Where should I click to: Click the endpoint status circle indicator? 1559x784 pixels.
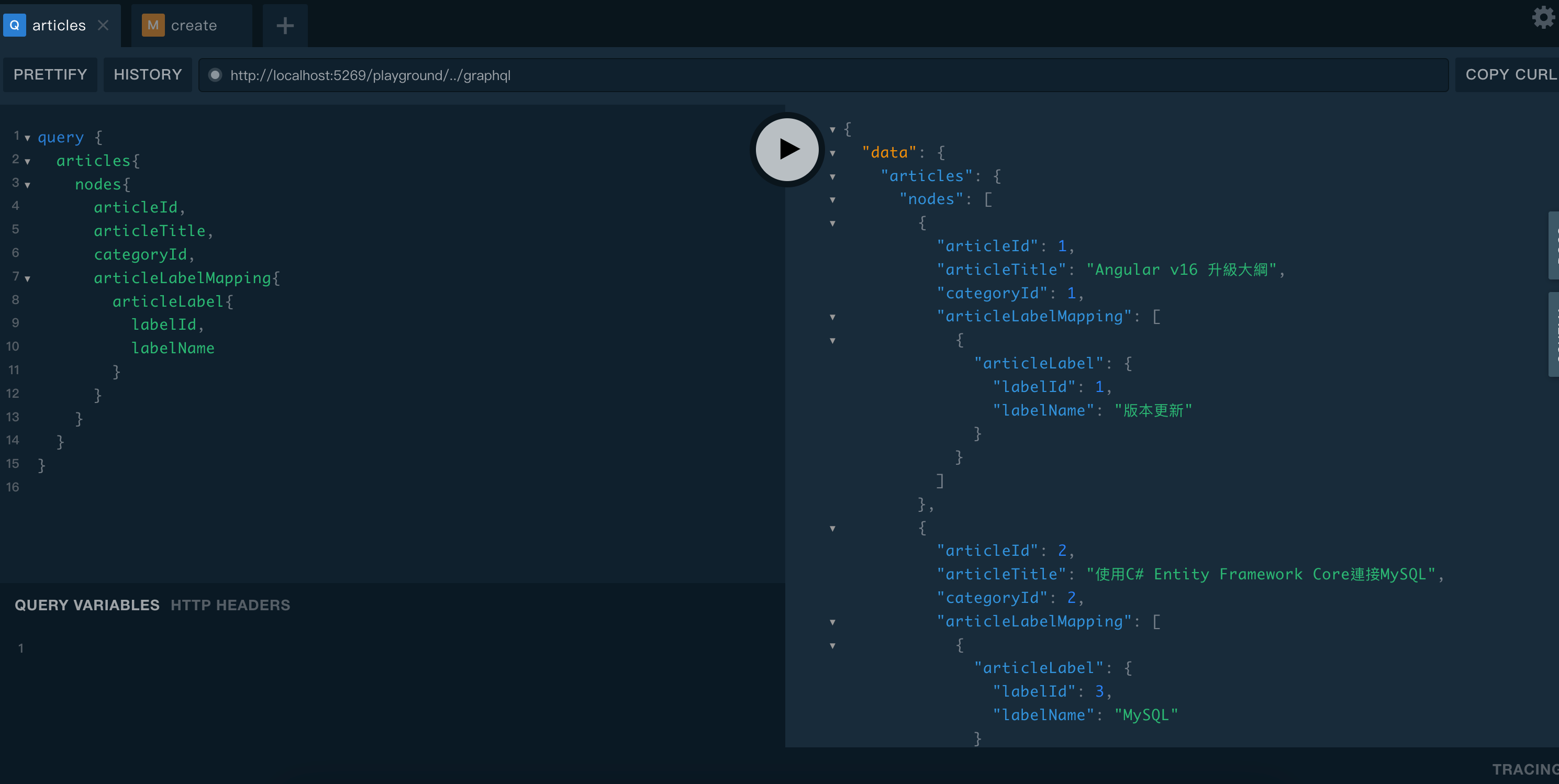coord(215,75)
